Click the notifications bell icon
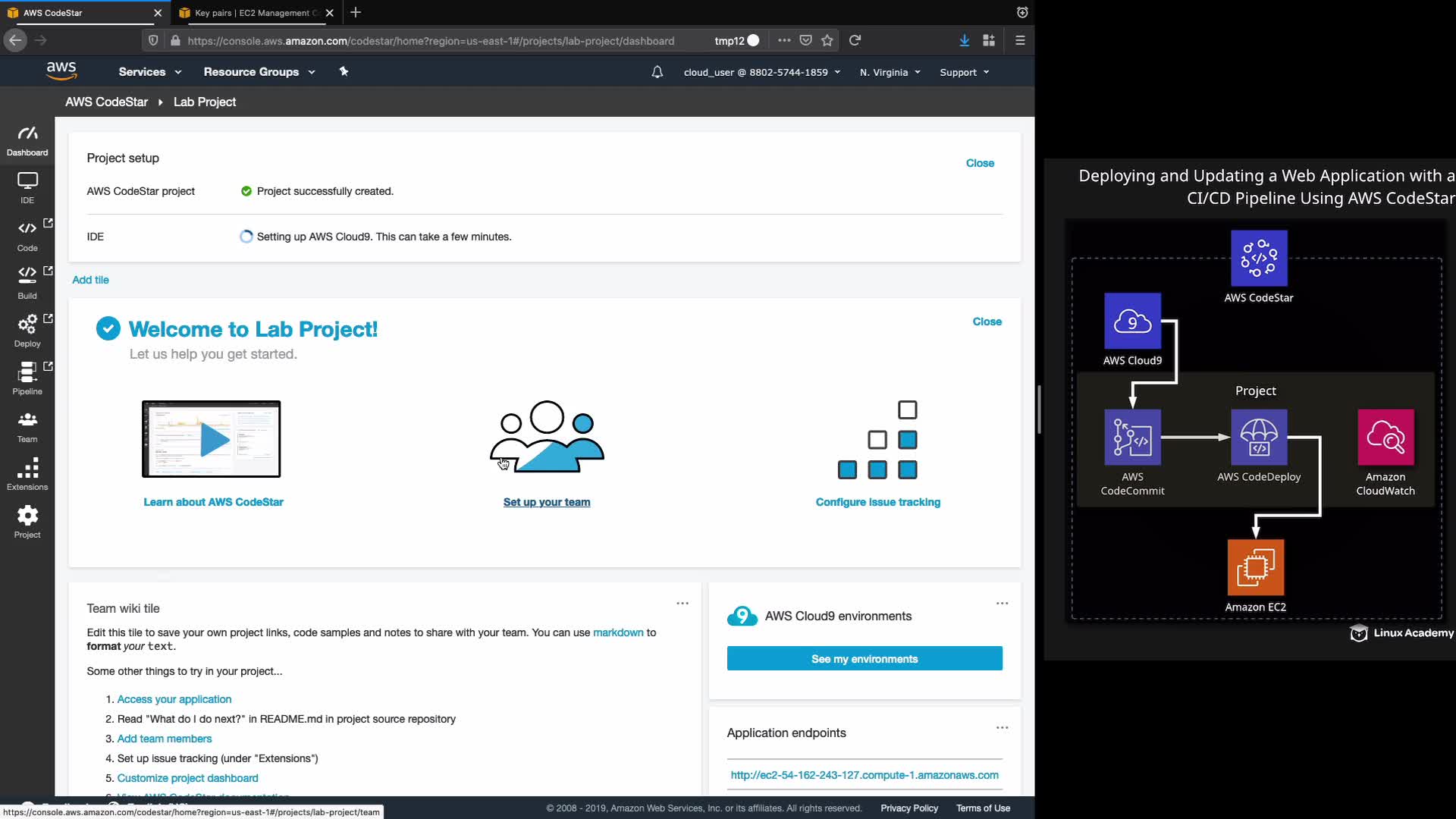Screen dimensions: 1456x819 click(x=657, y=72)
